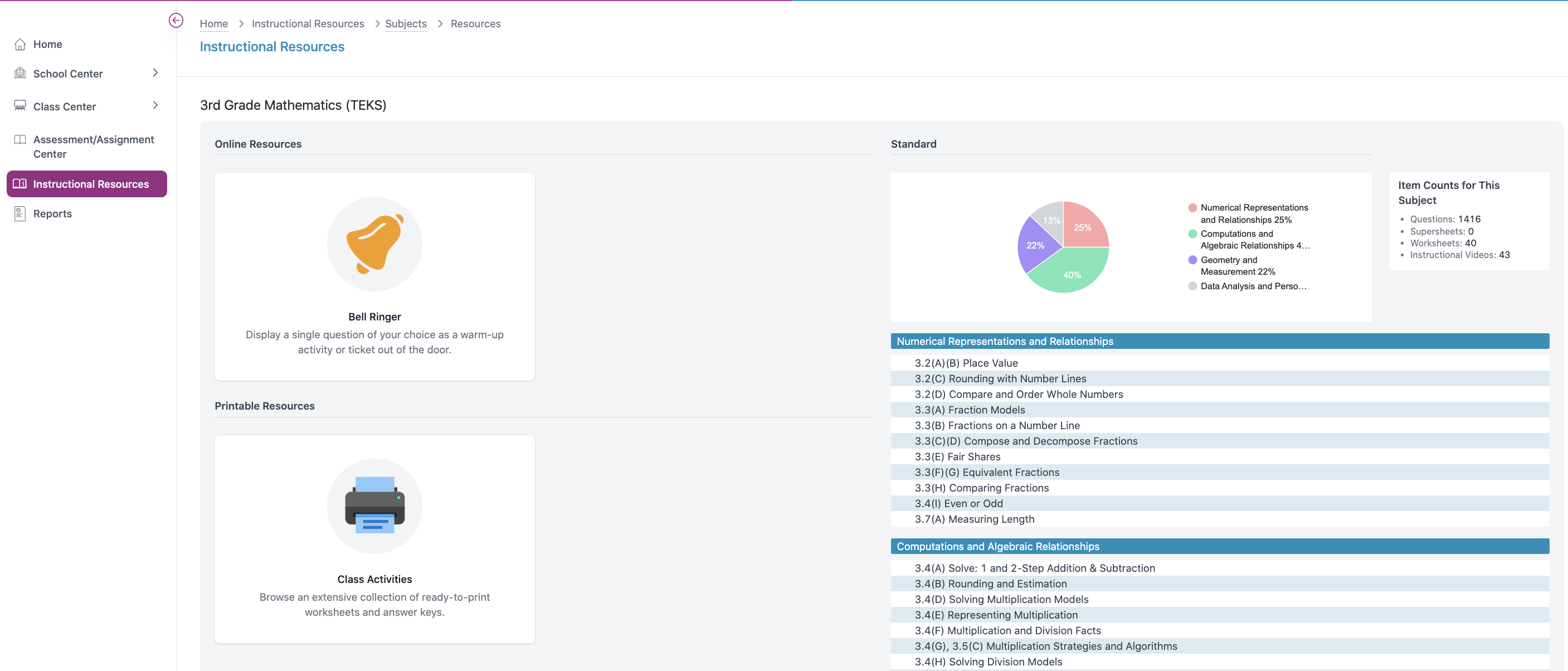Click Numerical Representations and Relationships blue header
The image size is (1568, 671).
pyautogui.click(x=1219, y=341)
